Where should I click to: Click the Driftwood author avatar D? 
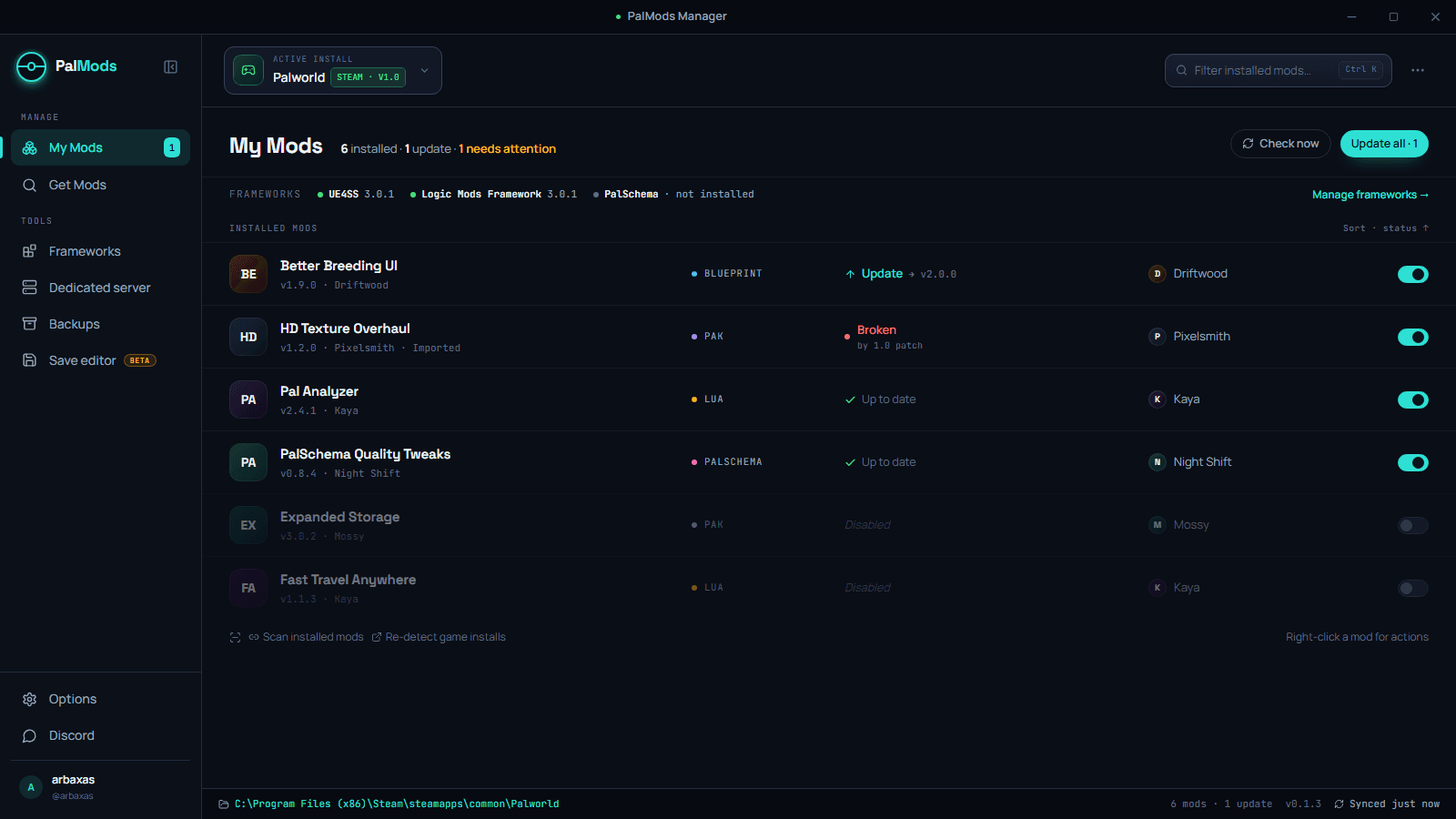pyautogui.click(x=1158, y=274)
